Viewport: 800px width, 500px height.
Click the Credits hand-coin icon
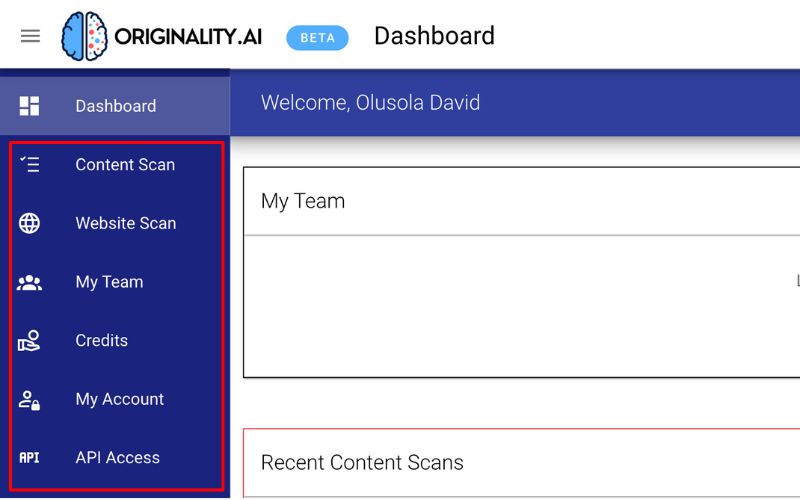click(x=30, y=341)
